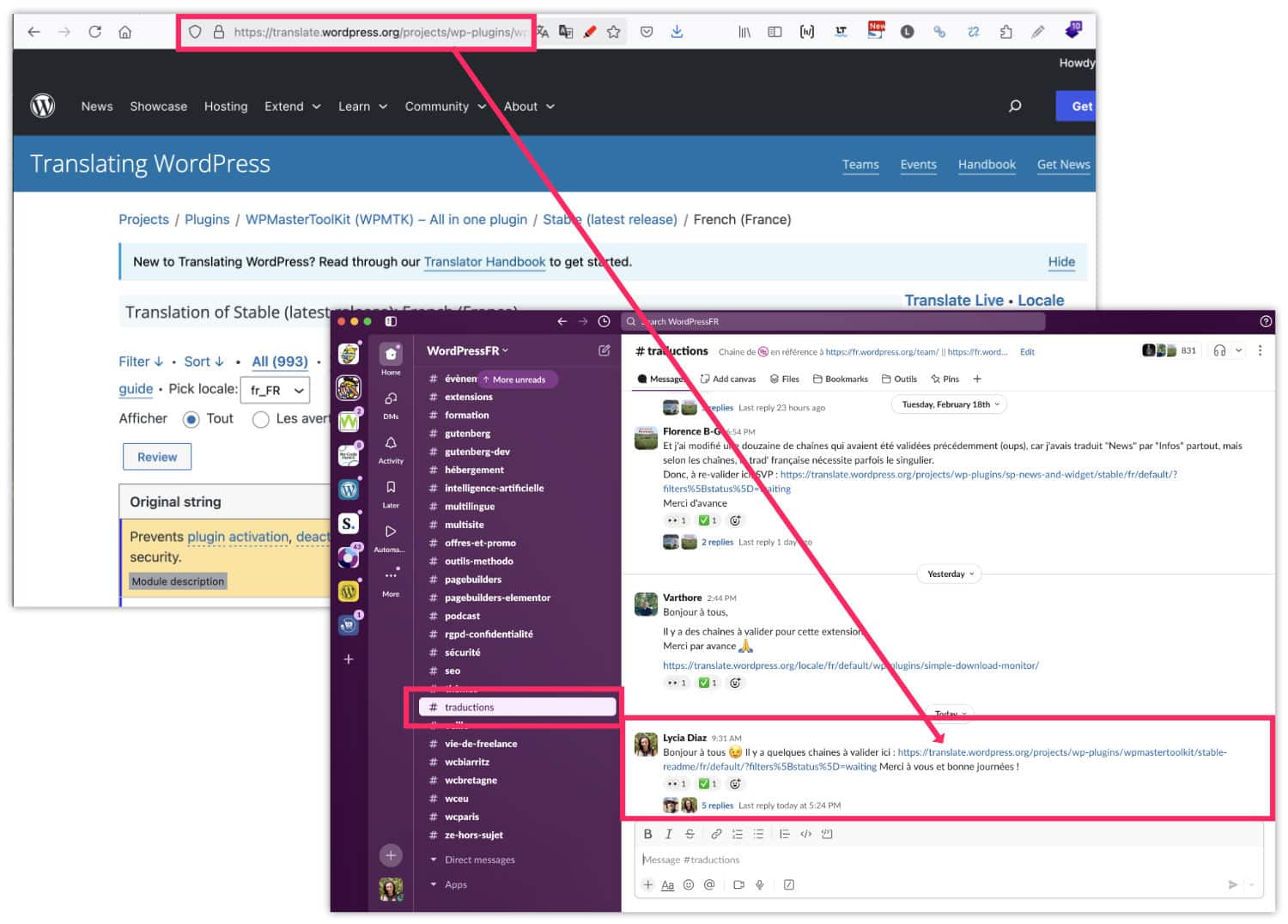Open the Translator Handbook link
This screenshot has width=1288, height=924.
484,262
